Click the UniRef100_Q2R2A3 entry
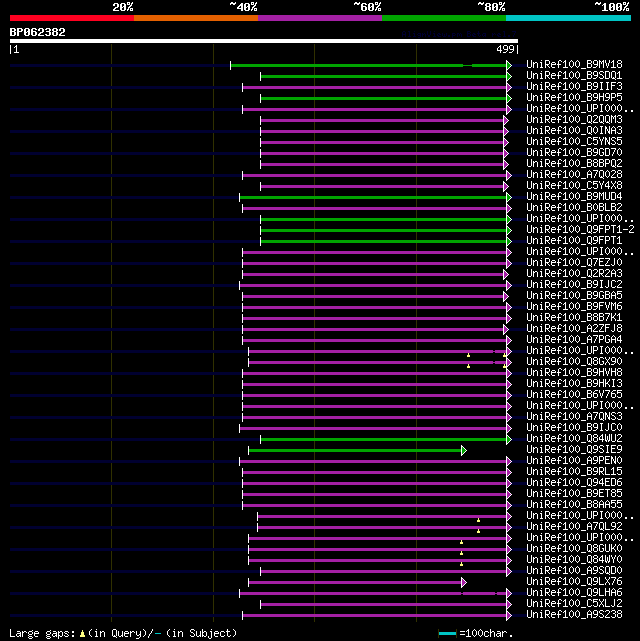The width and height of the screenshot is (640, 641). 574,273
